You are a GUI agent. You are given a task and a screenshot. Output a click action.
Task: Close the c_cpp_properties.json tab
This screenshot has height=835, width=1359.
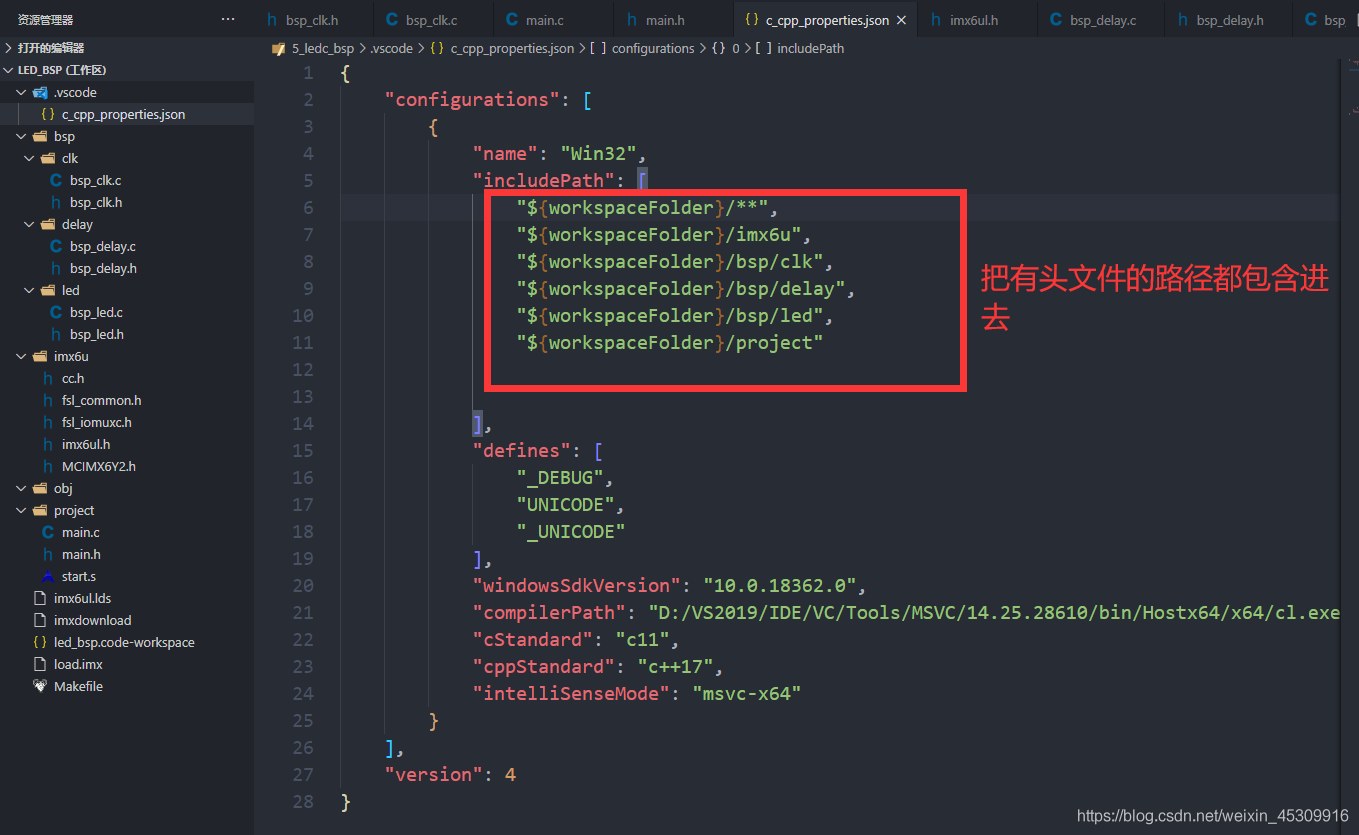(x=902, y=20)
